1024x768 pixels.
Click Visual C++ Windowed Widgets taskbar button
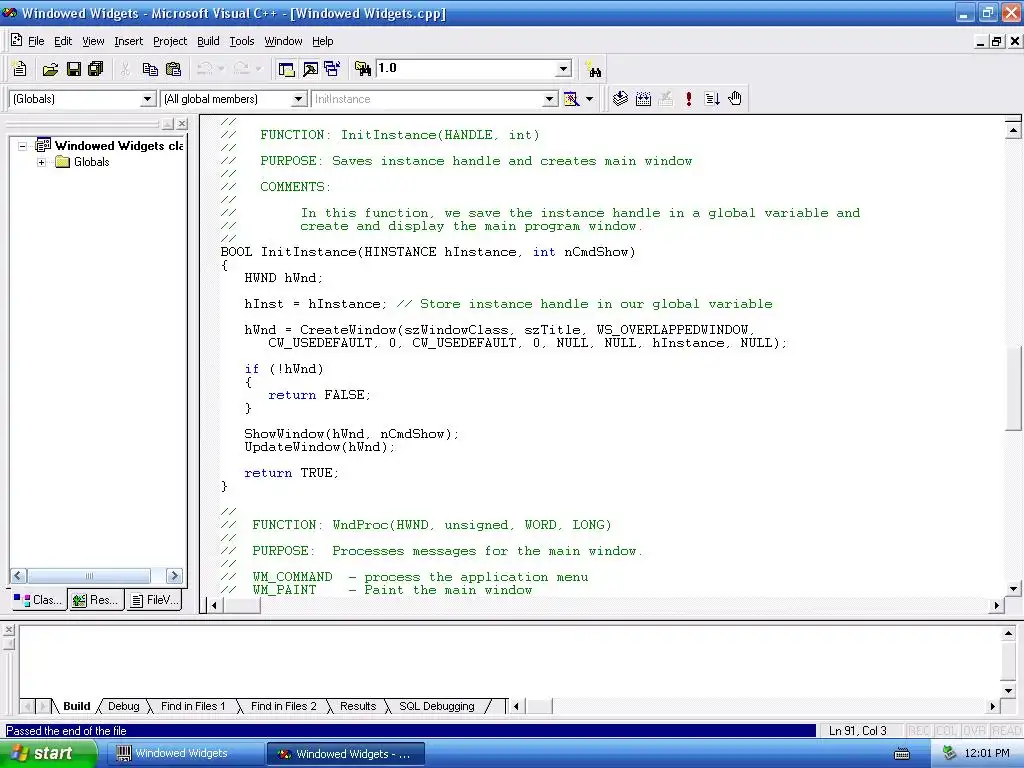(x=345, y=754)
